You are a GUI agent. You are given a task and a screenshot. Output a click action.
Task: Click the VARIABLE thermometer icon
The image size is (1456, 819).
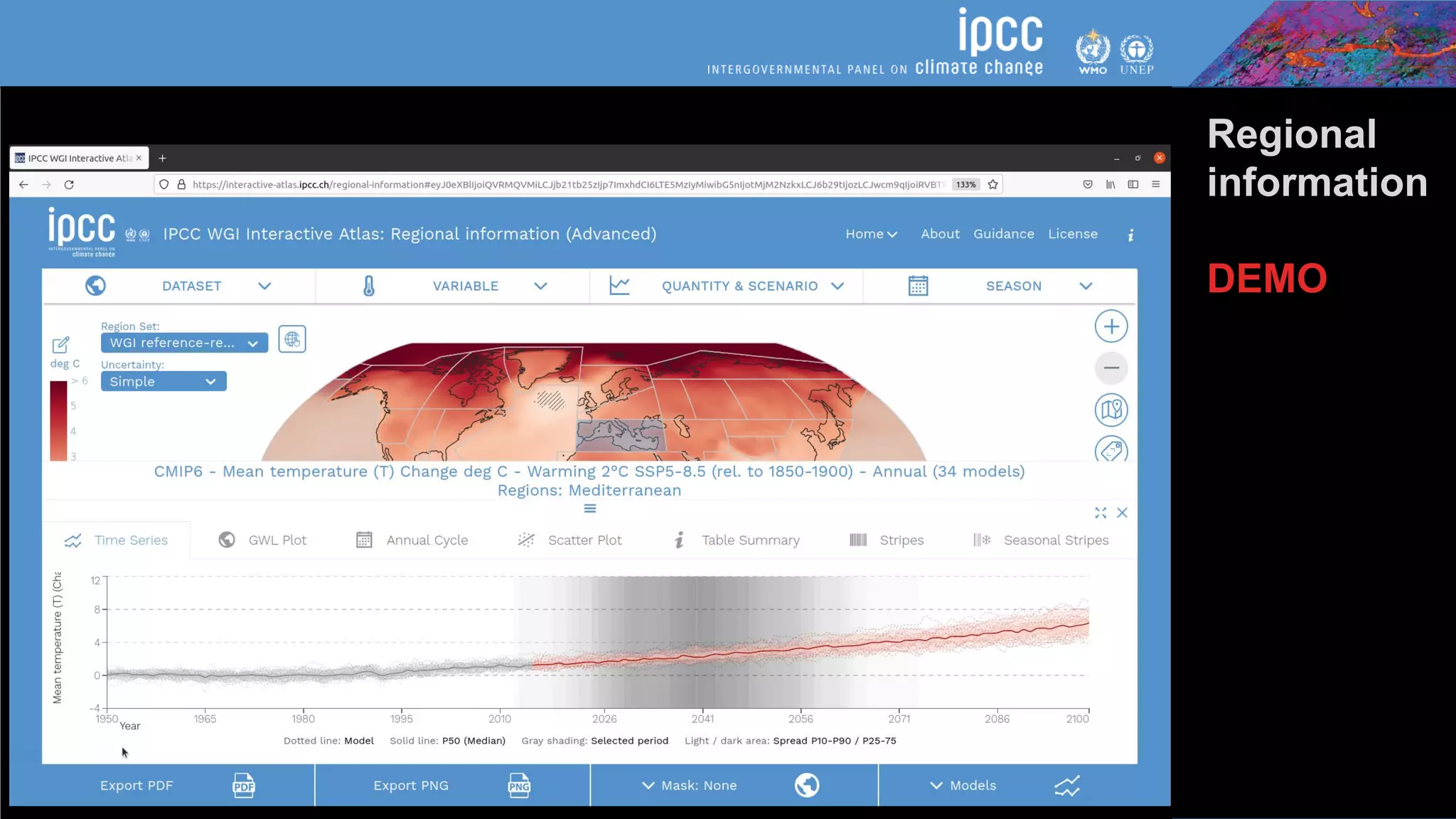(x=369, y=286)
